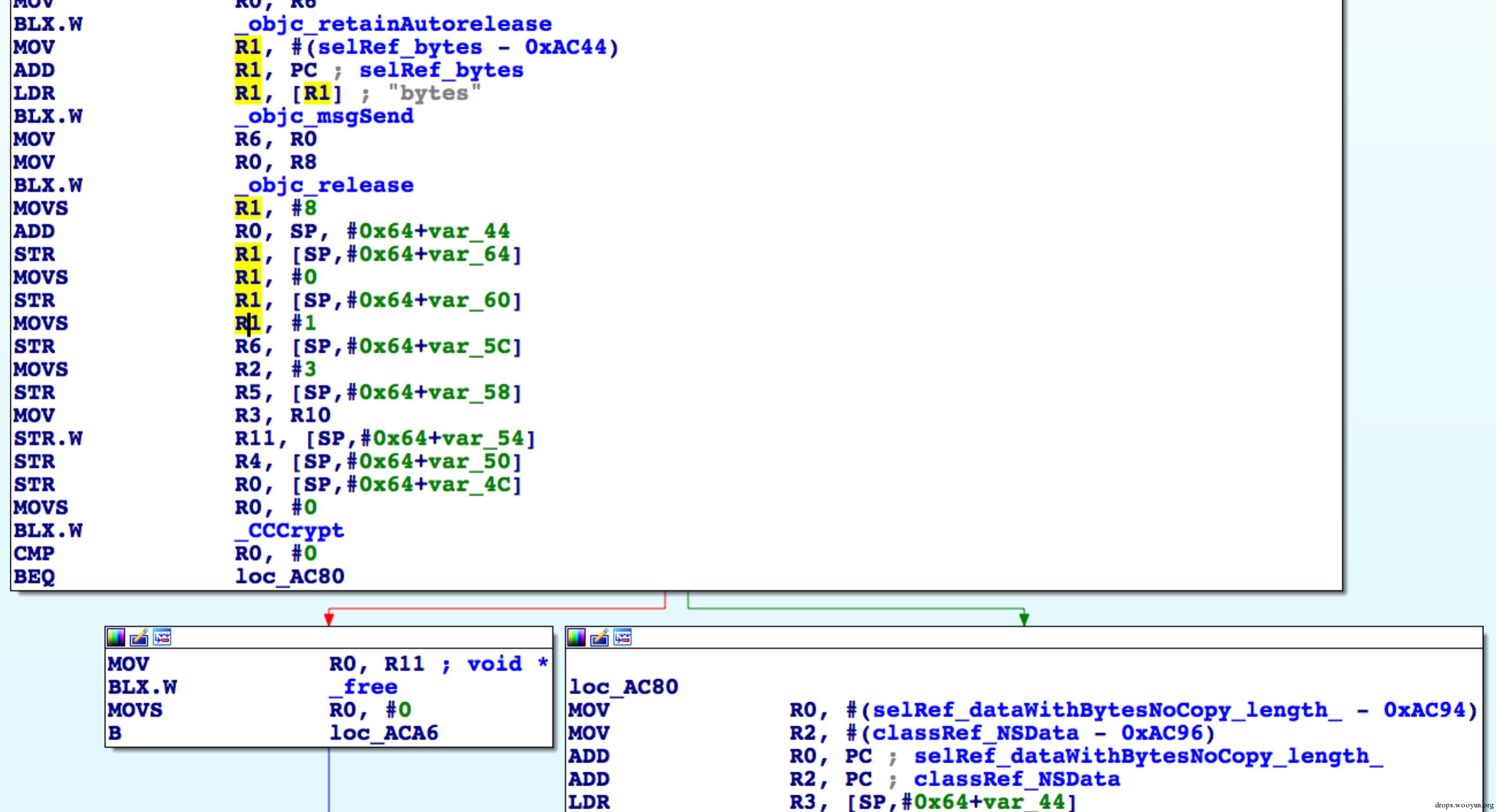Viewport: 1496px width, 812px height.
Task: Click the loc_AC80 operand of the BEQ instruction
Action: (x=289, y=576)
